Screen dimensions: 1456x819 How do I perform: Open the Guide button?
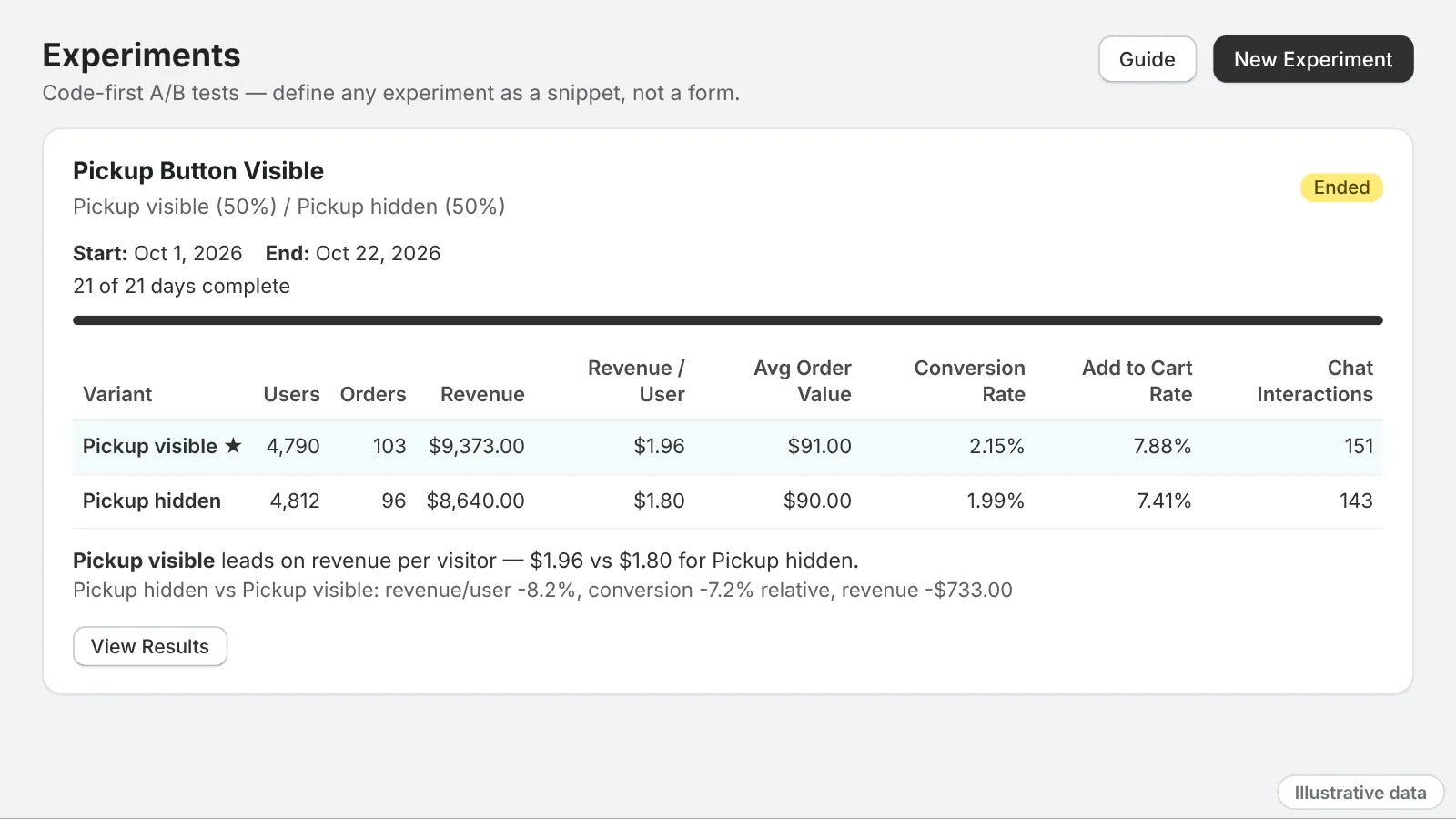(x=1147, y=59)
